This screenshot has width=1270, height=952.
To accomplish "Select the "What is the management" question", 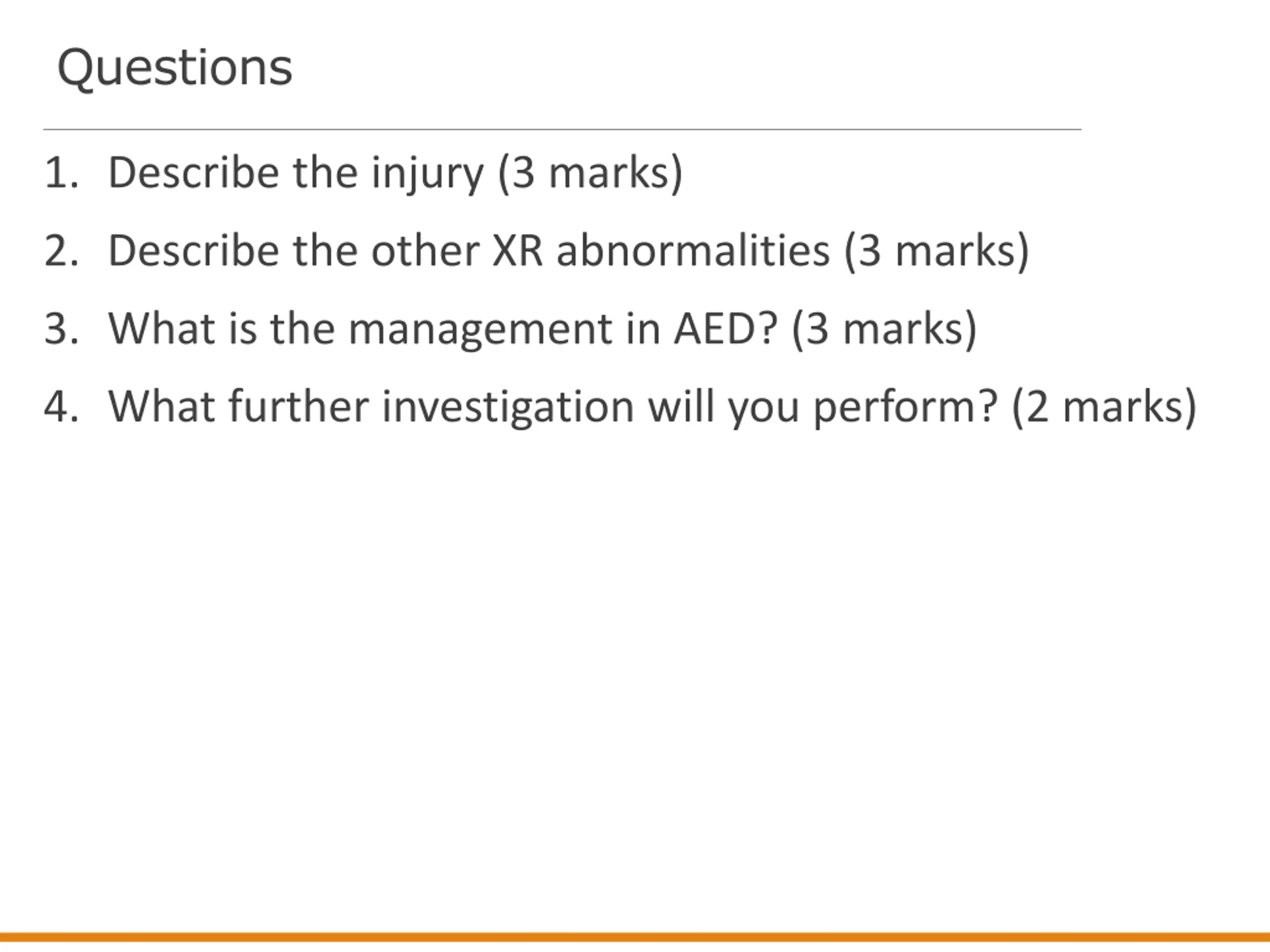I will [443, 329].
